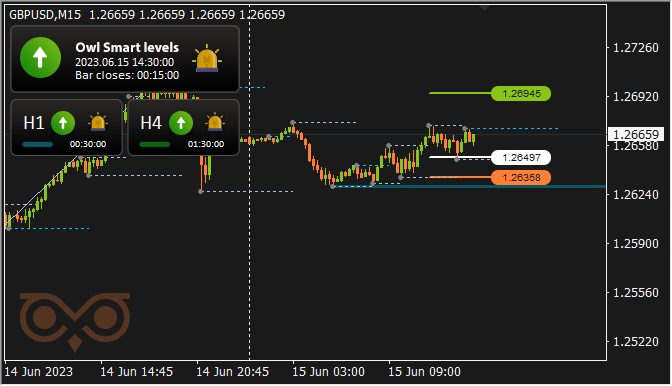Click the 15 Jun 09:00 time axis label
The width and height of the screenshot is (672, 386).
[x=425, y=371]
